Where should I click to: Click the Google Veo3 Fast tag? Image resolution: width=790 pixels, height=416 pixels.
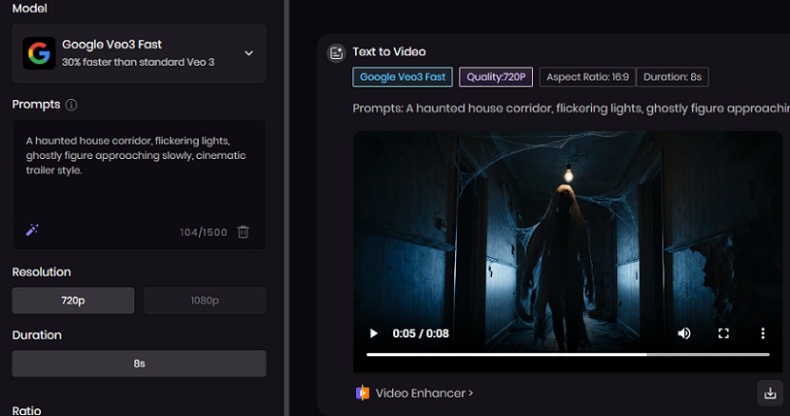tap(403, 77)
